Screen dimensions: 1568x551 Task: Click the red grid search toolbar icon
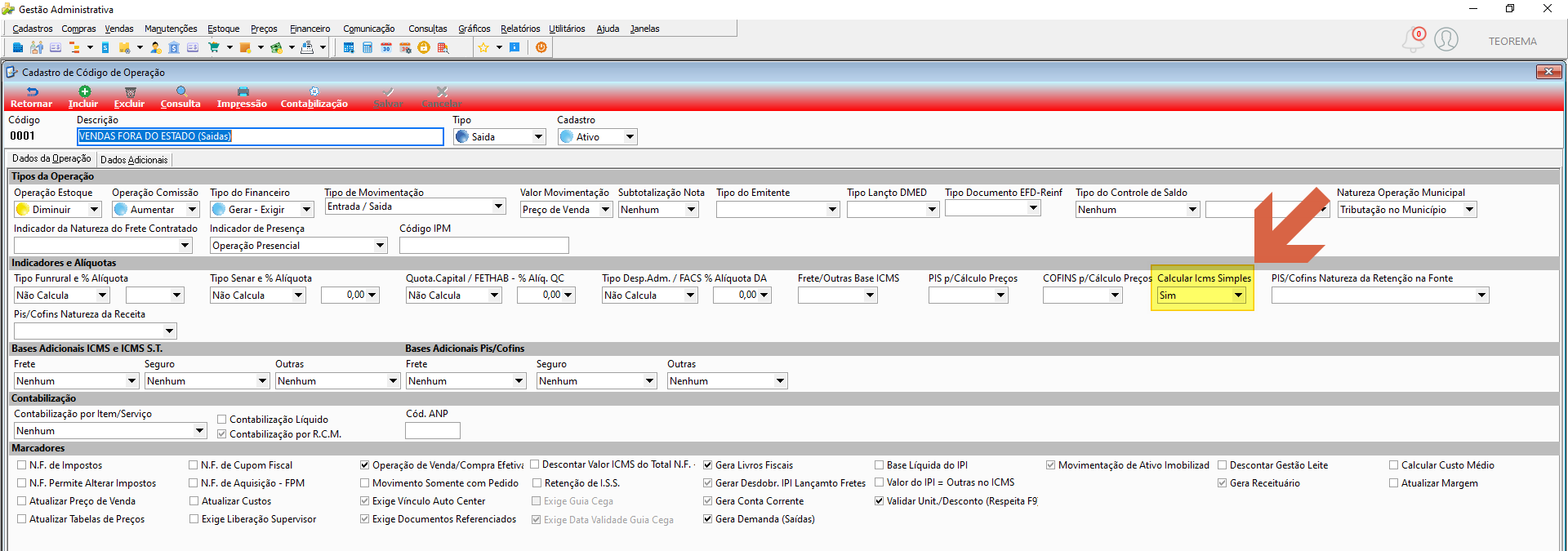[443, 47]
